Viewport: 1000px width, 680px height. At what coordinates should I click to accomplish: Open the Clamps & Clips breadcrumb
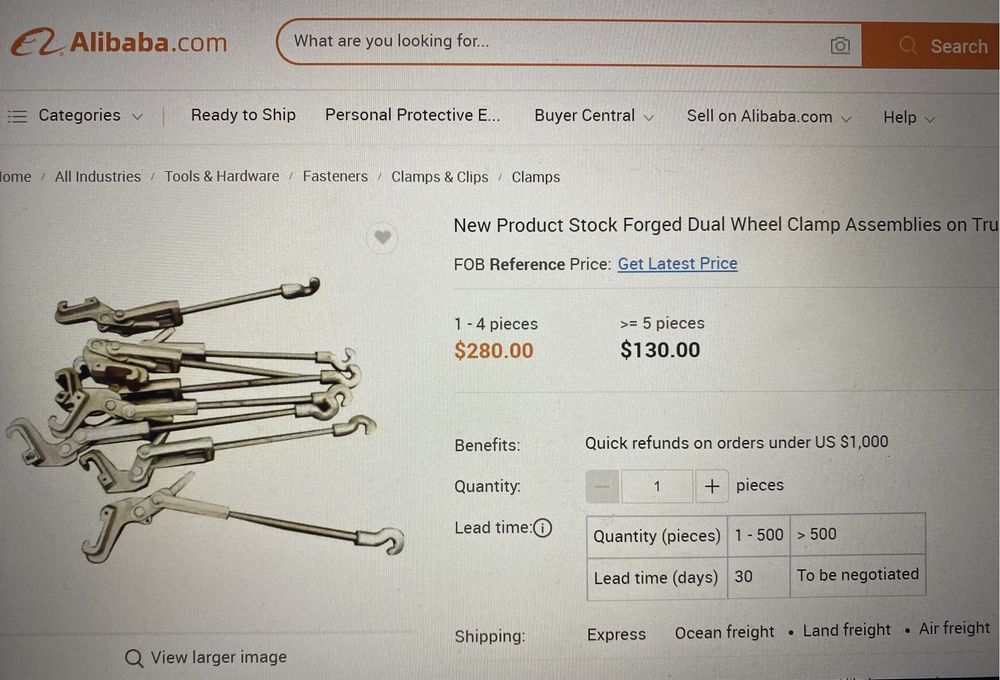coord(440,177)
